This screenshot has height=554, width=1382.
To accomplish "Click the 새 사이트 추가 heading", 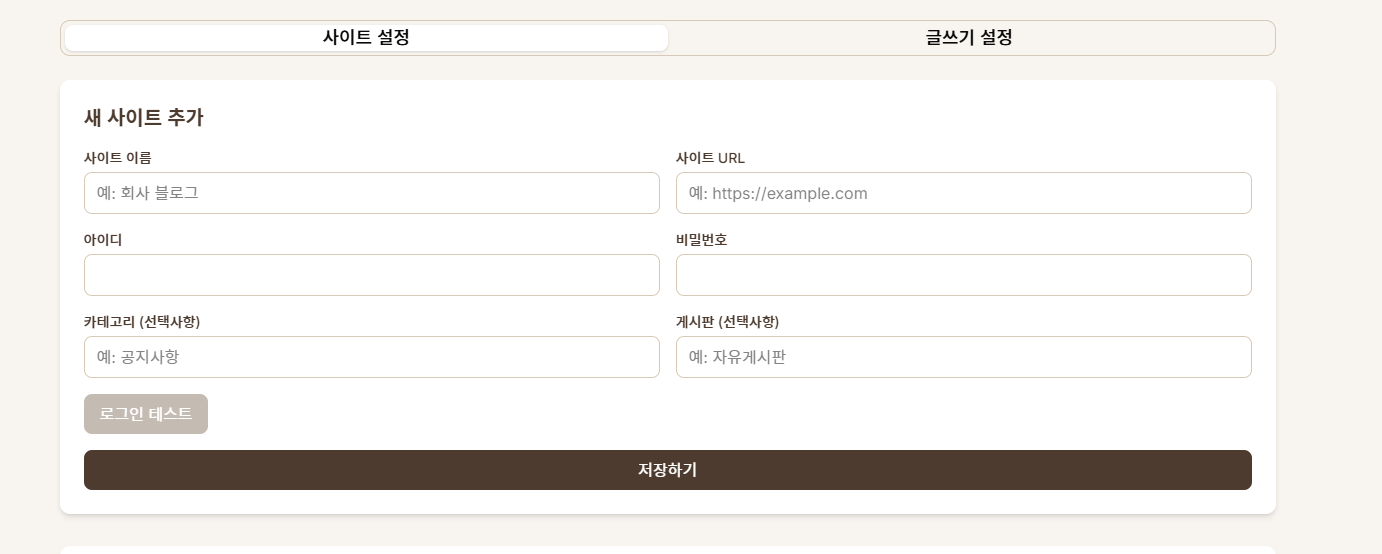I will click(x=144, y=118).
